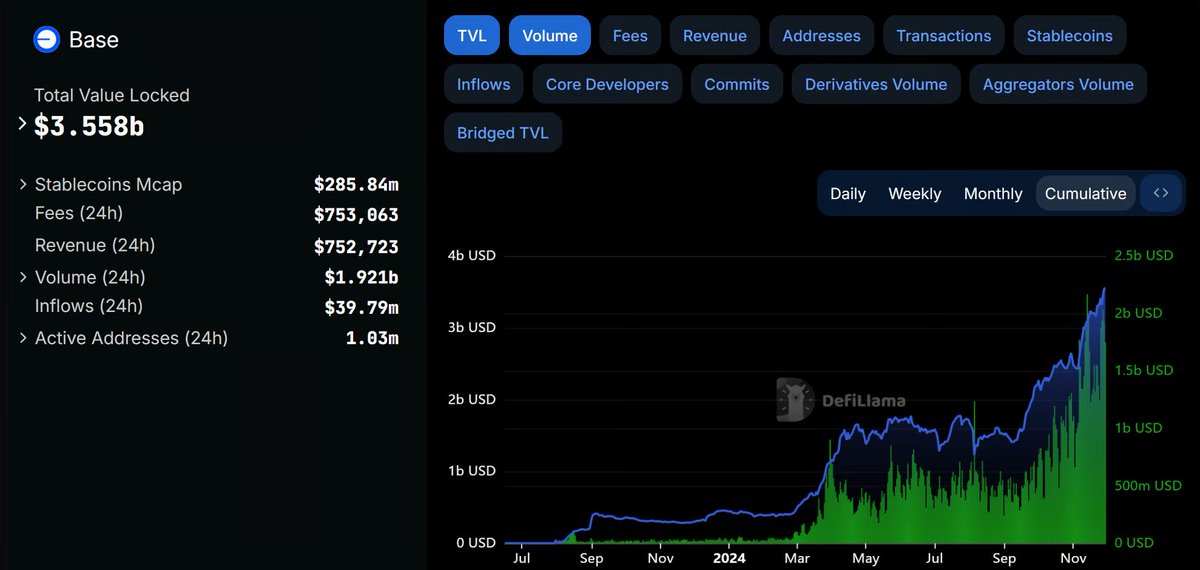
Task: Switch chart grouping to Weekly
Action: click(x=915, y=193)
